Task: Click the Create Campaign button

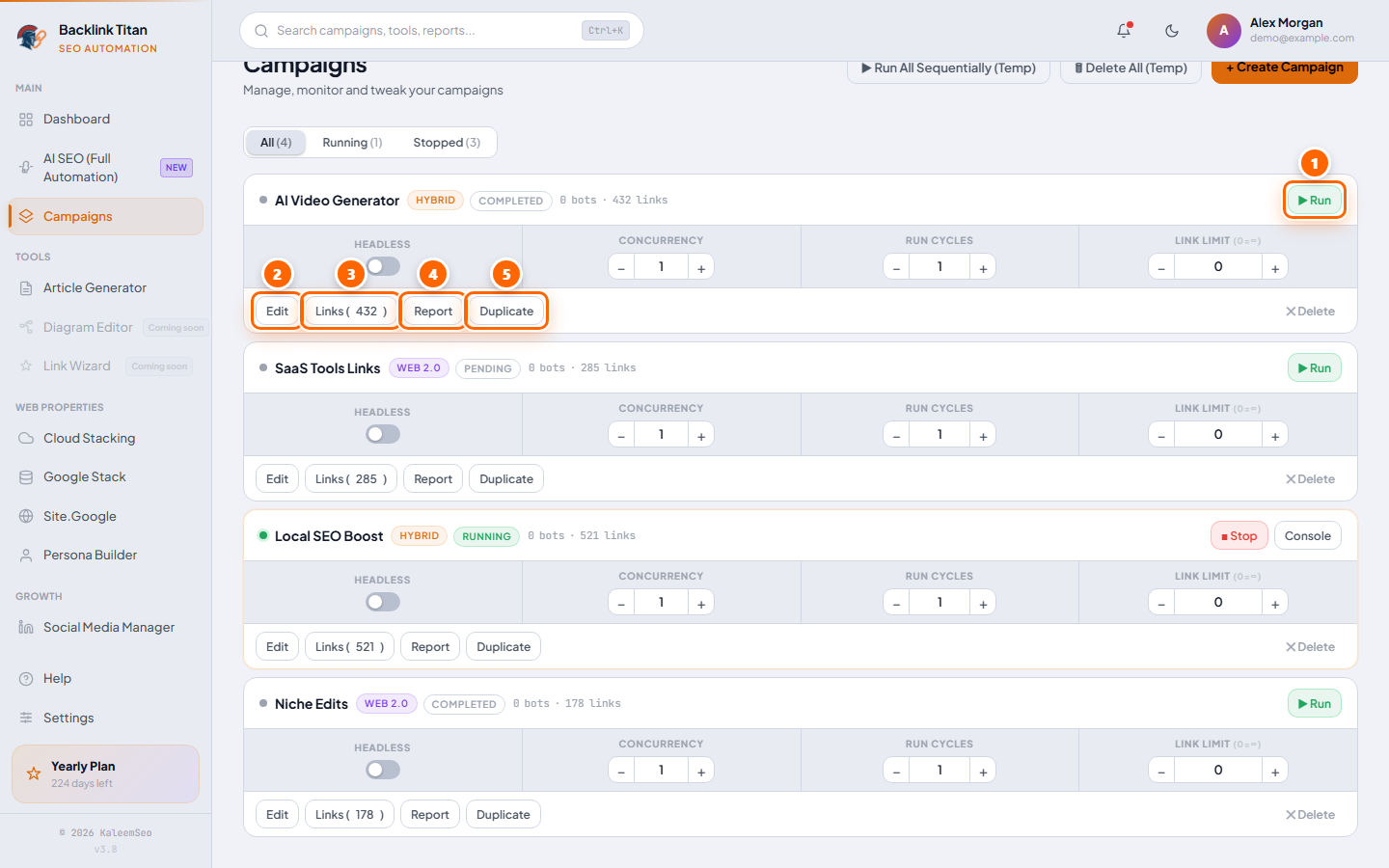Action: 1285,68
